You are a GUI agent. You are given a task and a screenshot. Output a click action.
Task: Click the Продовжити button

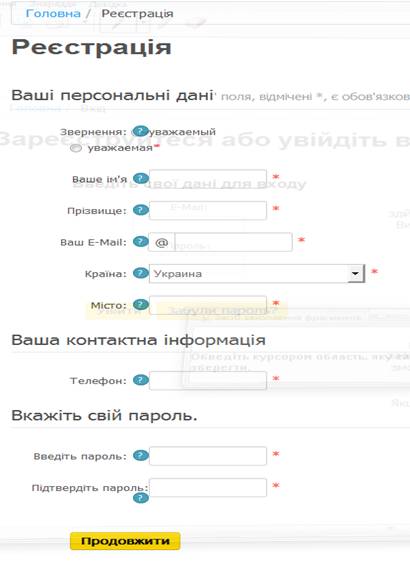click(x=125, y=541)
